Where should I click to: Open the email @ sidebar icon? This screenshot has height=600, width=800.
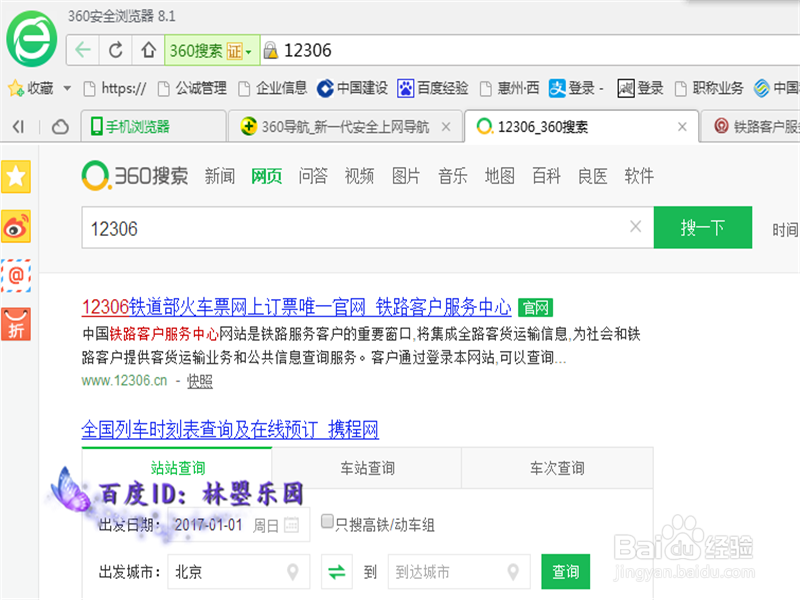click(16, 276)
